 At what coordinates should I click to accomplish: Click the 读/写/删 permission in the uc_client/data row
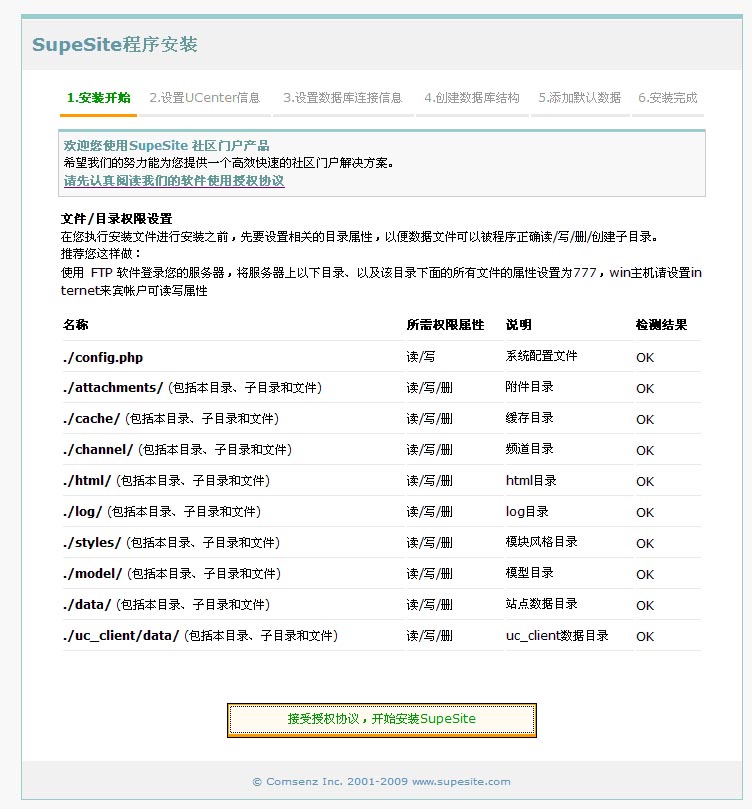pos(430,635)
